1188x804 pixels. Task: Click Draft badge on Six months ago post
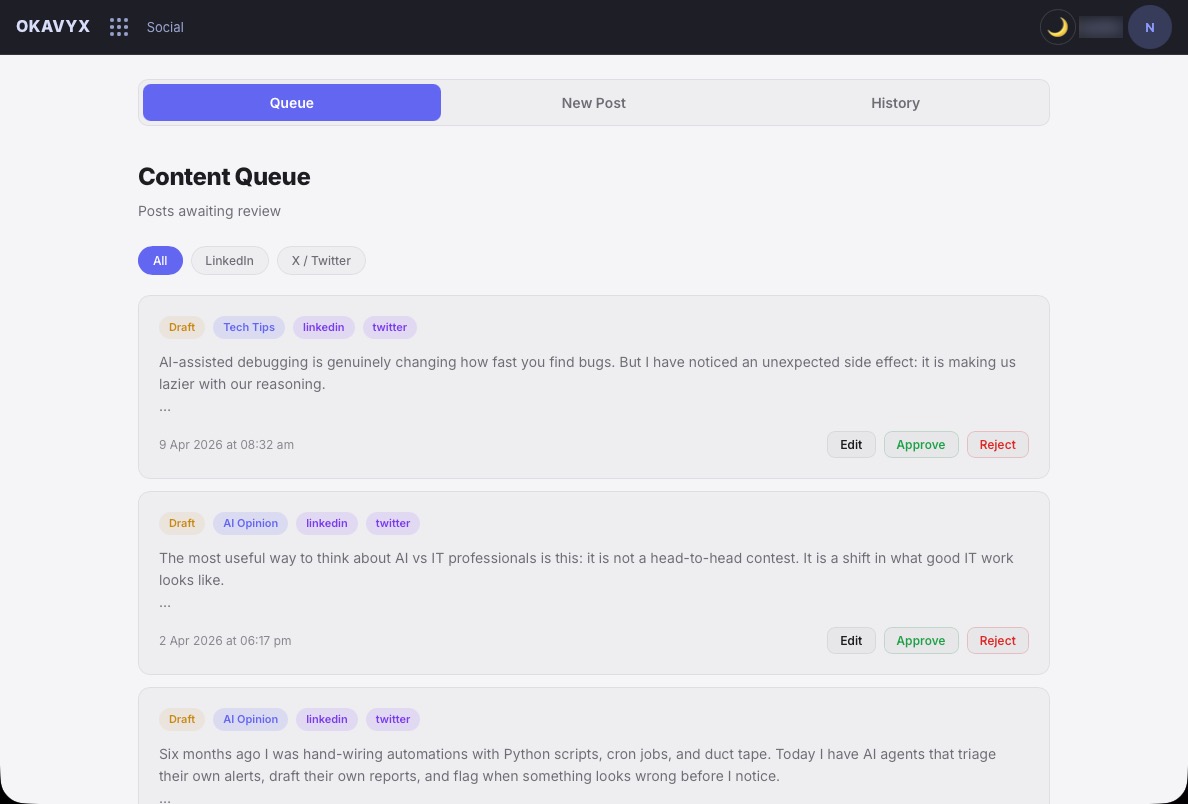[x=182, y=719]
